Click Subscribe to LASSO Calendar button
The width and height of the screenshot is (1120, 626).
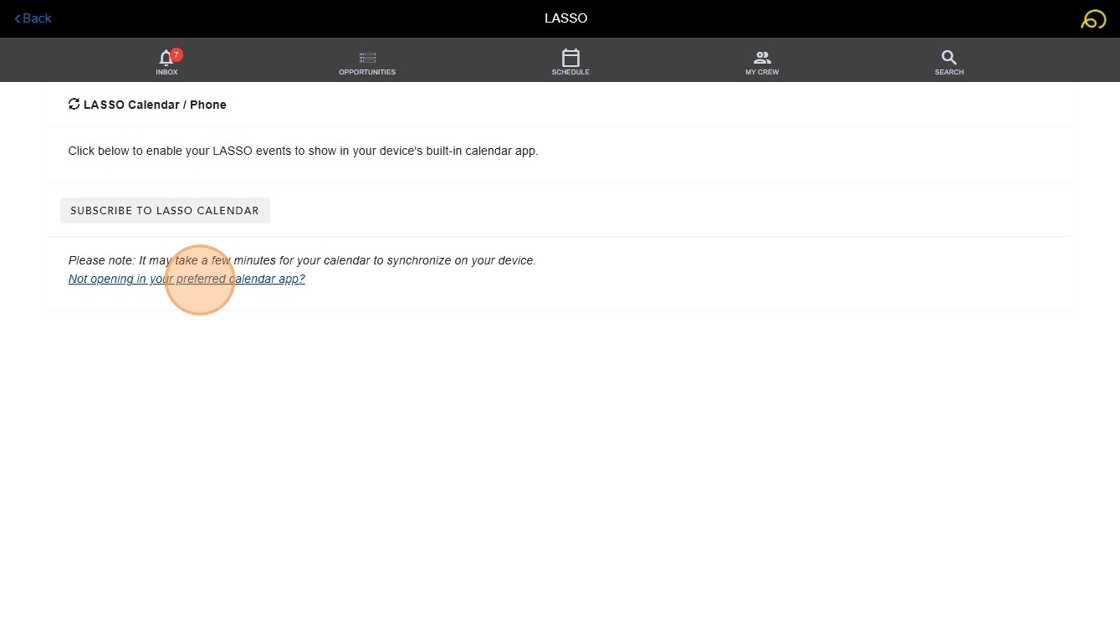pyautogui.click(x=165, y=210)
